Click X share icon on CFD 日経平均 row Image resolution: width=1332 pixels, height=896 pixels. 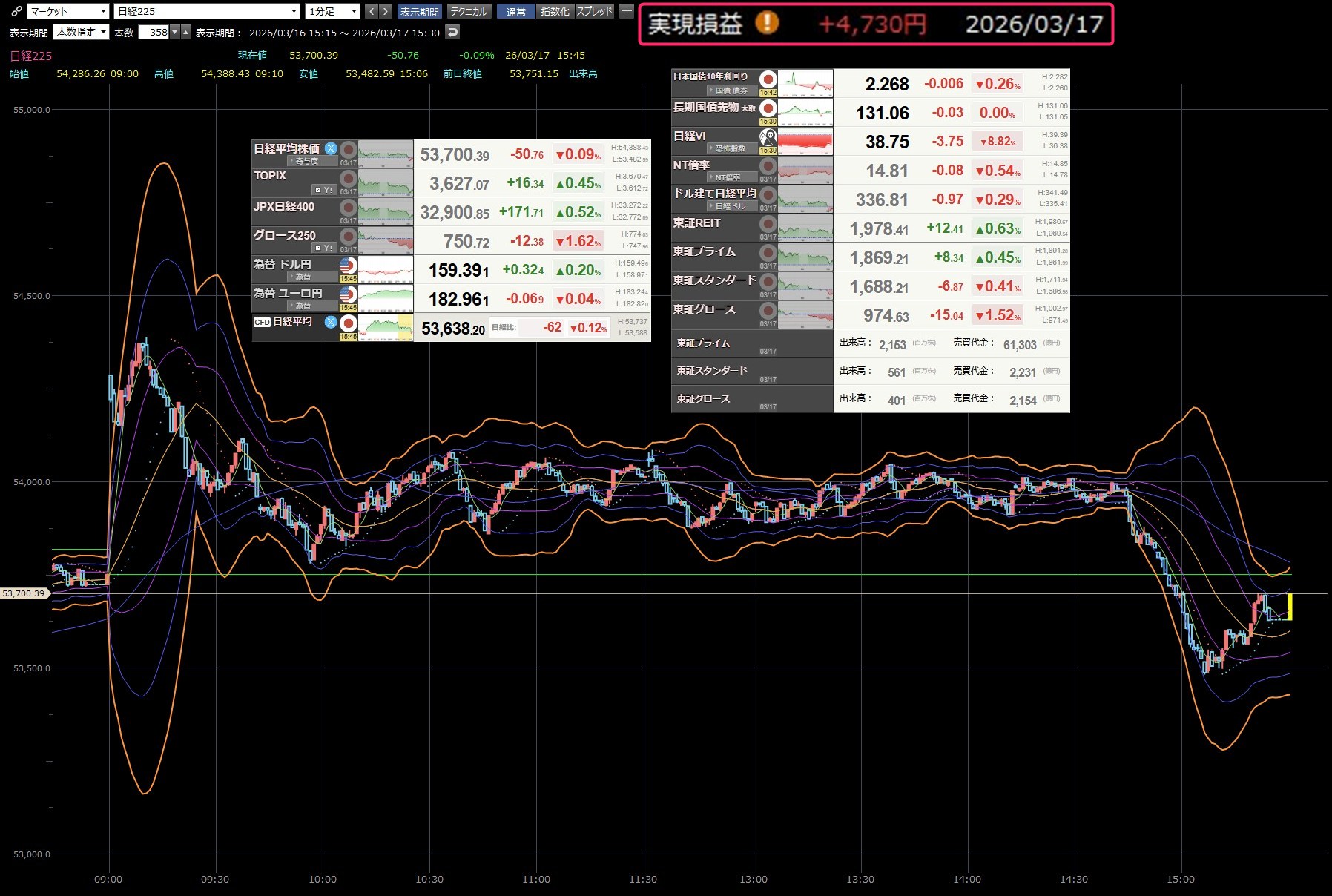(x=331, y=322)
